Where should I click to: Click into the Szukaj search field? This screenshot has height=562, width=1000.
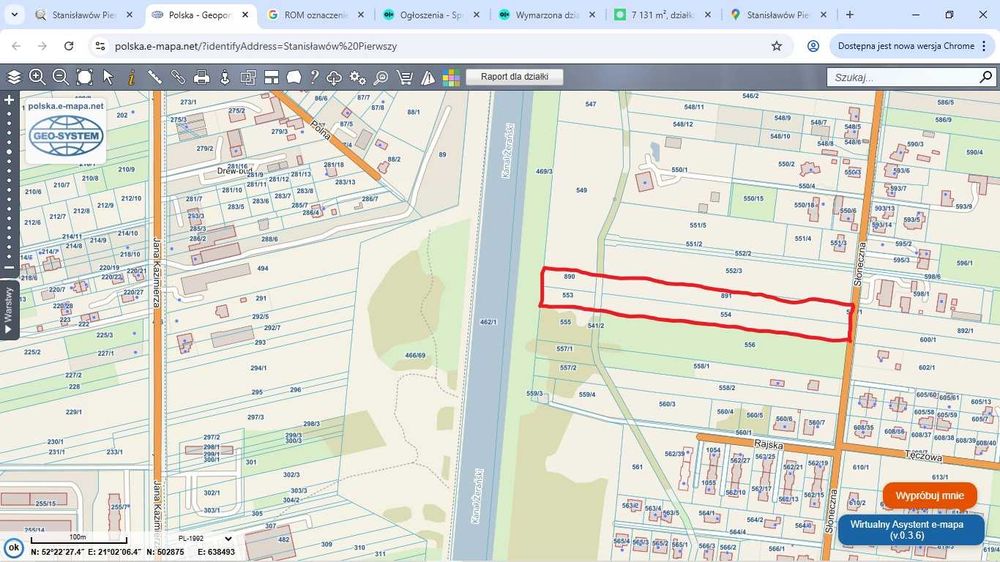click(x=902, y=77)
